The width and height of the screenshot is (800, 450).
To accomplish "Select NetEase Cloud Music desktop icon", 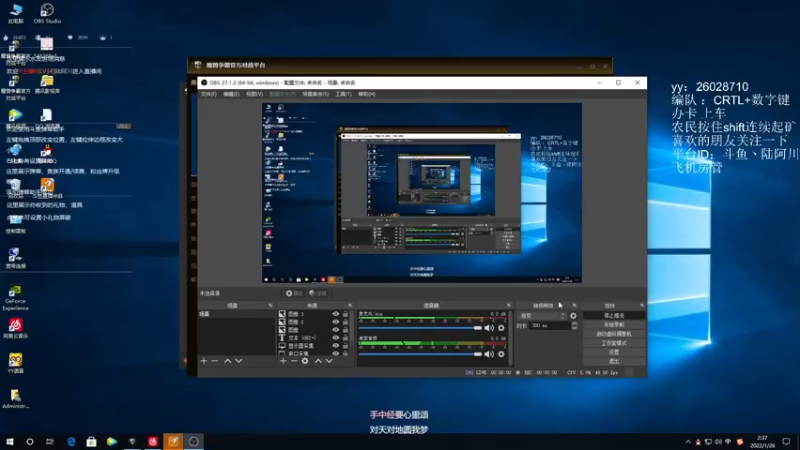I will coord(15,328).
